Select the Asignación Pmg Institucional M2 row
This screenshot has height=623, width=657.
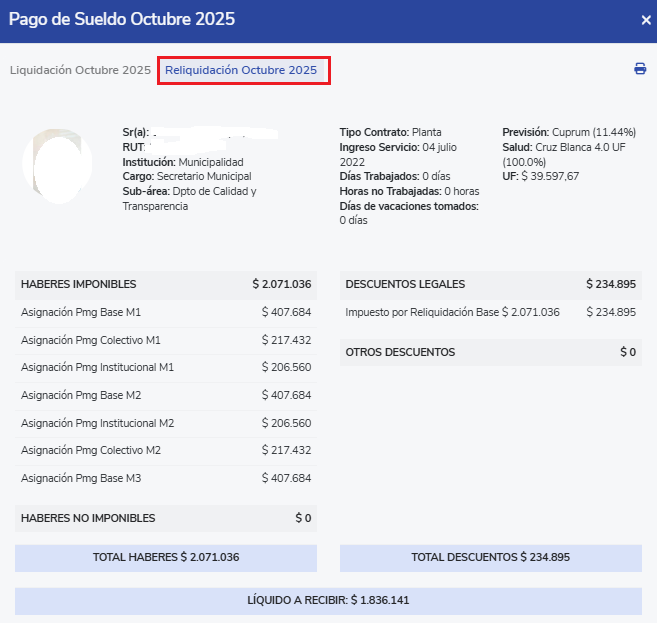165,423
